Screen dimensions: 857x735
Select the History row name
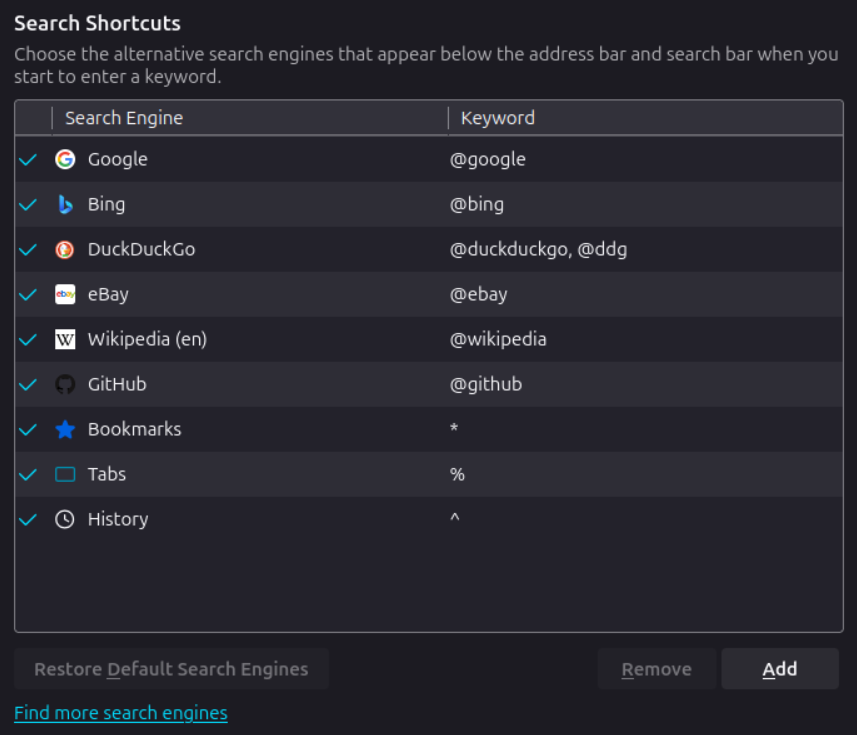[x=118, y=519]
